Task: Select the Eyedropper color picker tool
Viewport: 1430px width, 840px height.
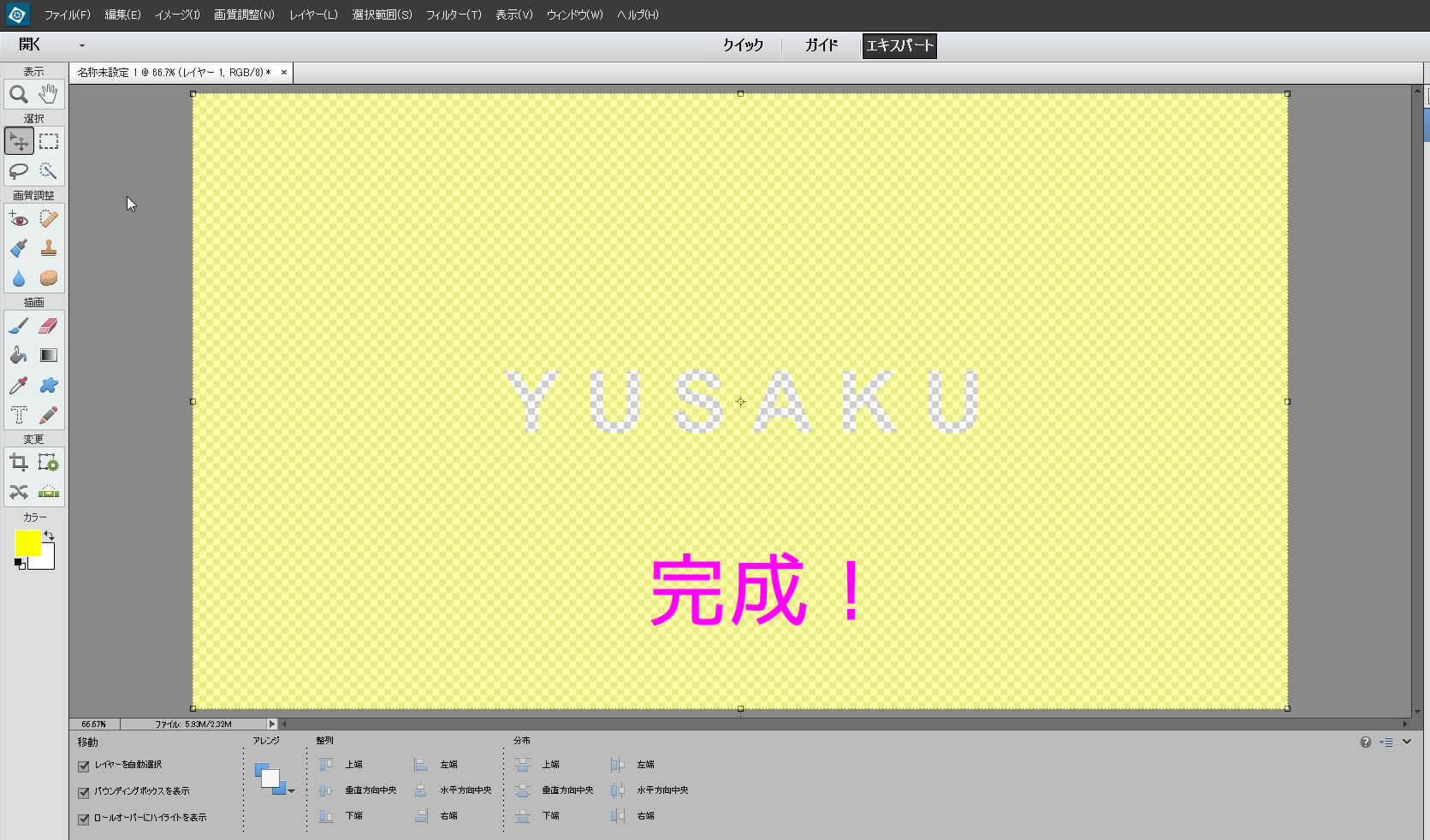Action: pyautogui.click(x=19, y=386)
